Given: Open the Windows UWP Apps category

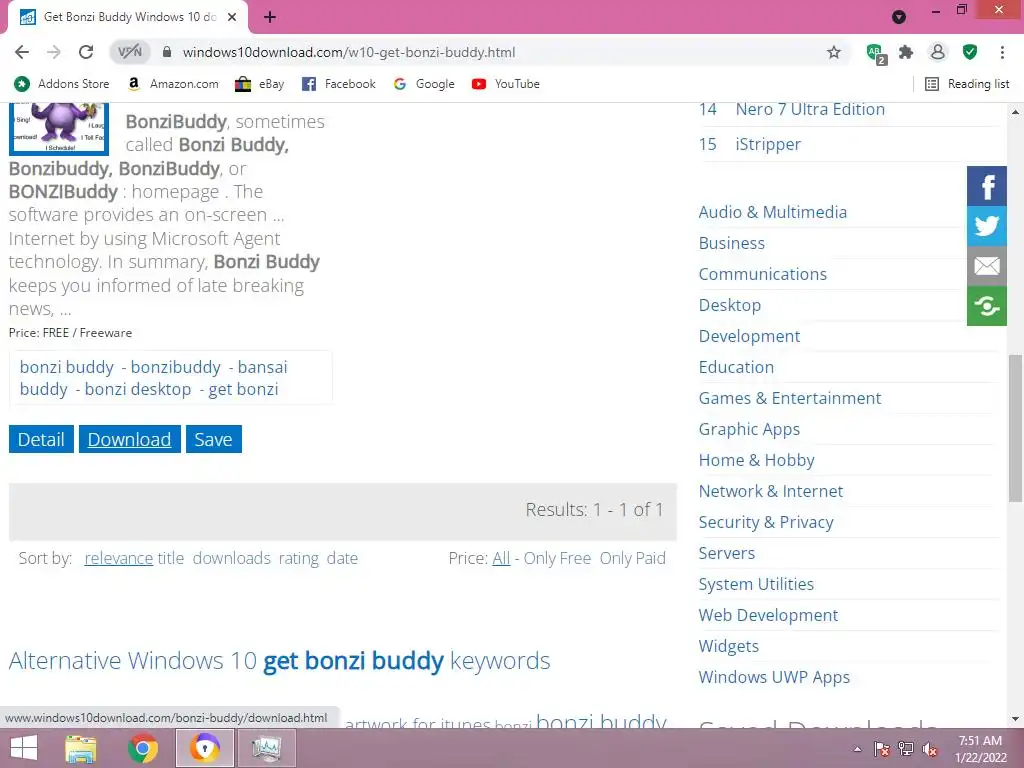Looking at the screenshot, I should pos(774,677).
